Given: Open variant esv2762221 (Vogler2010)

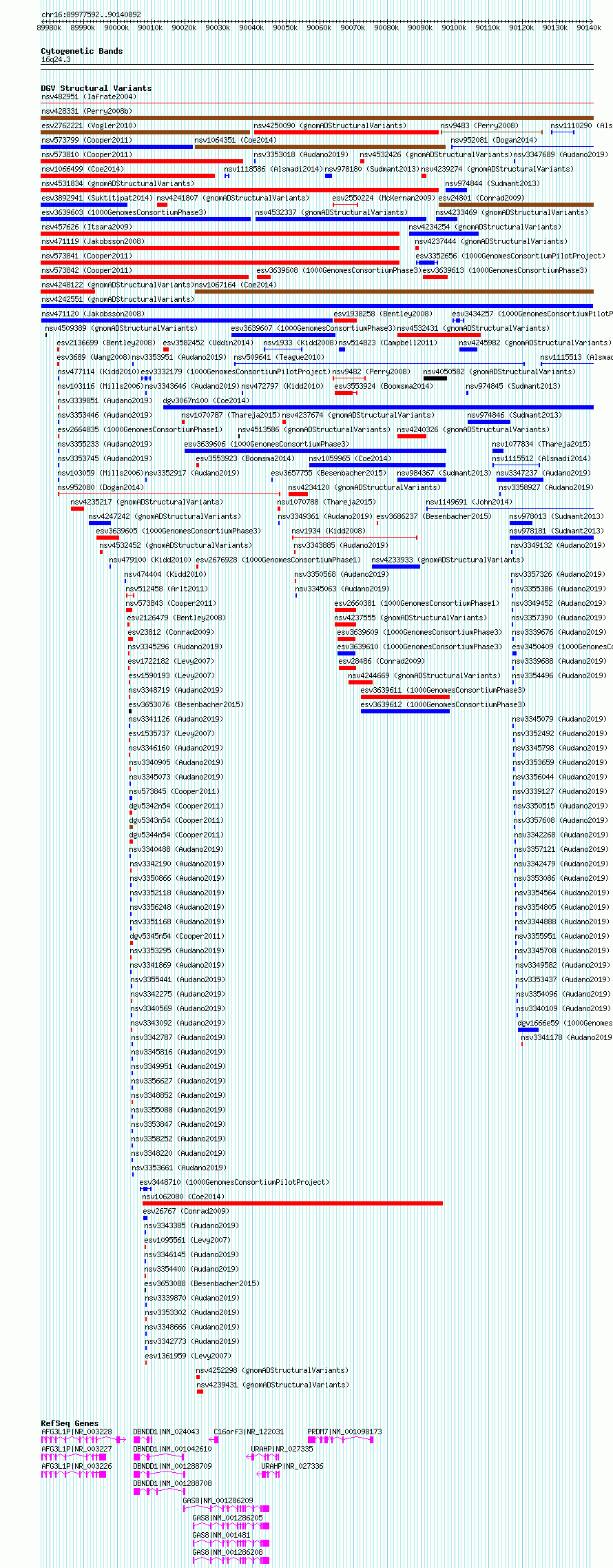Looking at the screenshot, I should click(x=89, y=125).
